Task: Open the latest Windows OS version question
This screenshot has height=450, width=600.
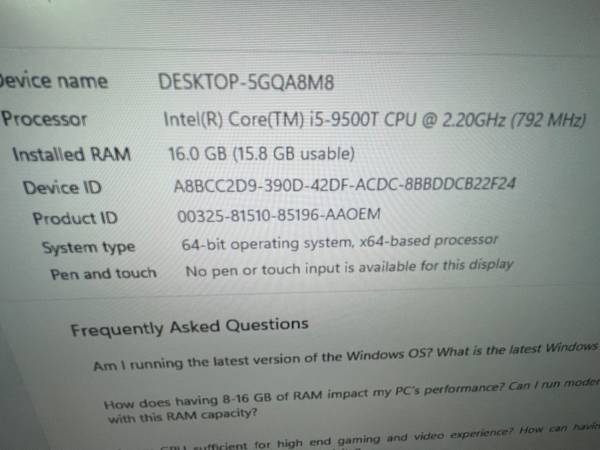Action: [x=347, y=357]
